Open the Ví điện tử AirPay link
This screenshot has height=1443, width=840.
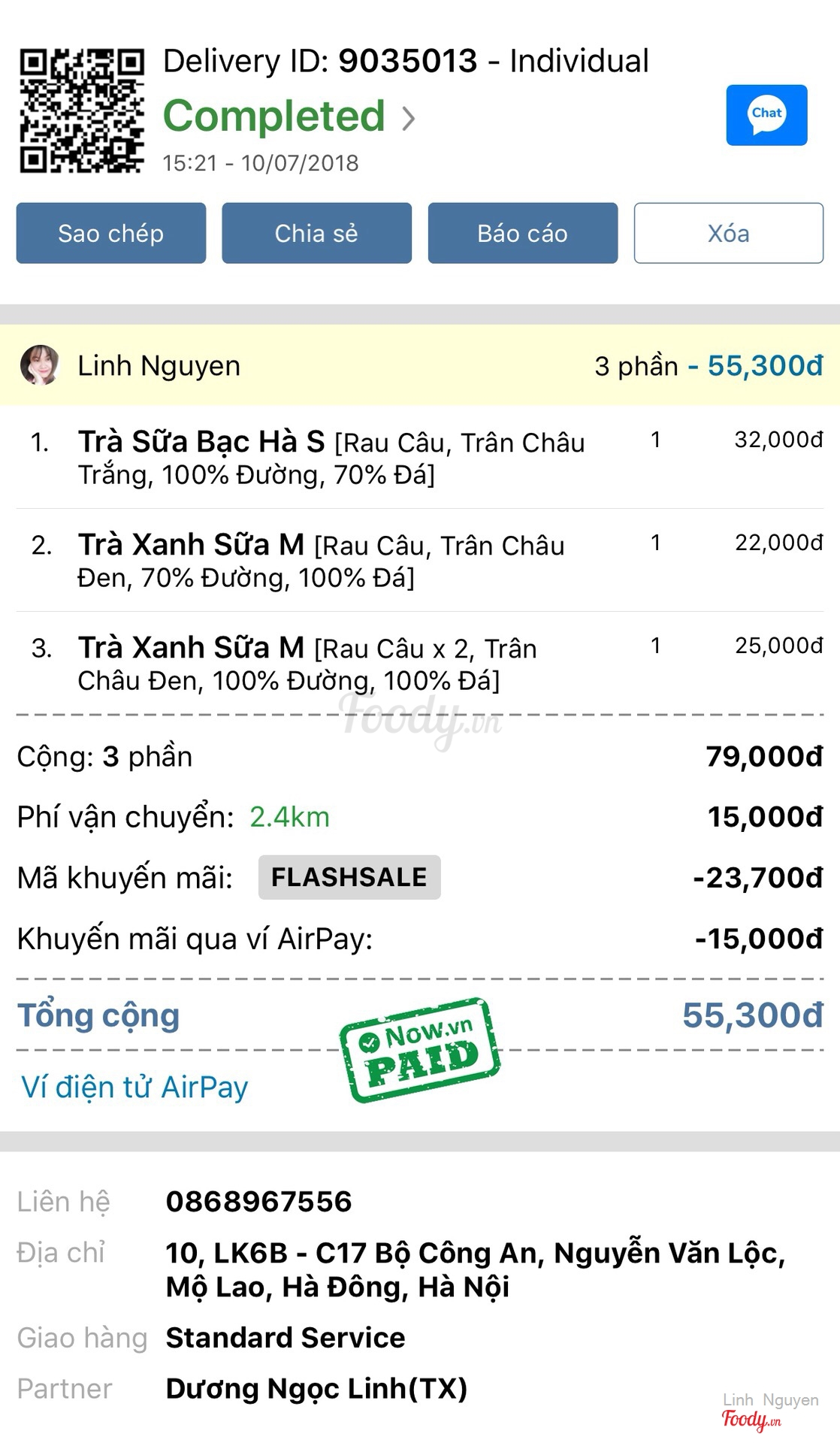(134, 1088)
